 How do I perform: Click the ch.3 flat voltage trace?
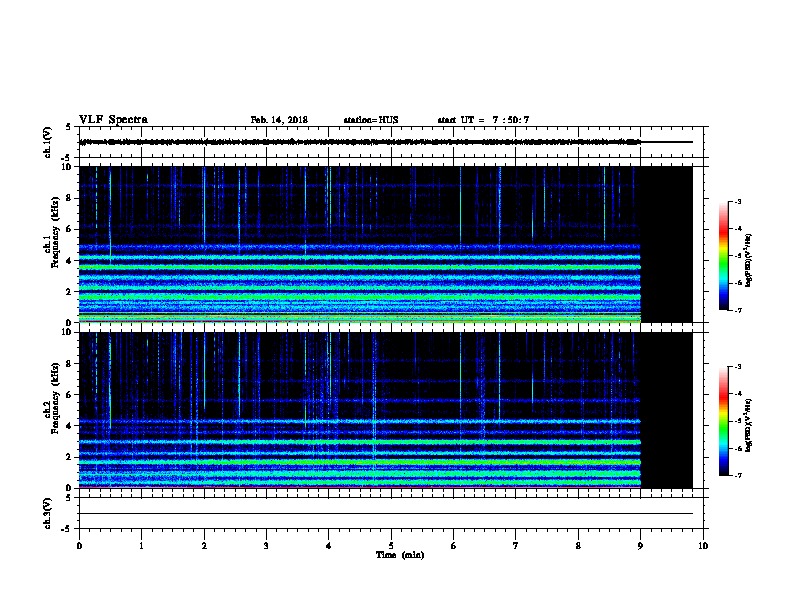386,514
